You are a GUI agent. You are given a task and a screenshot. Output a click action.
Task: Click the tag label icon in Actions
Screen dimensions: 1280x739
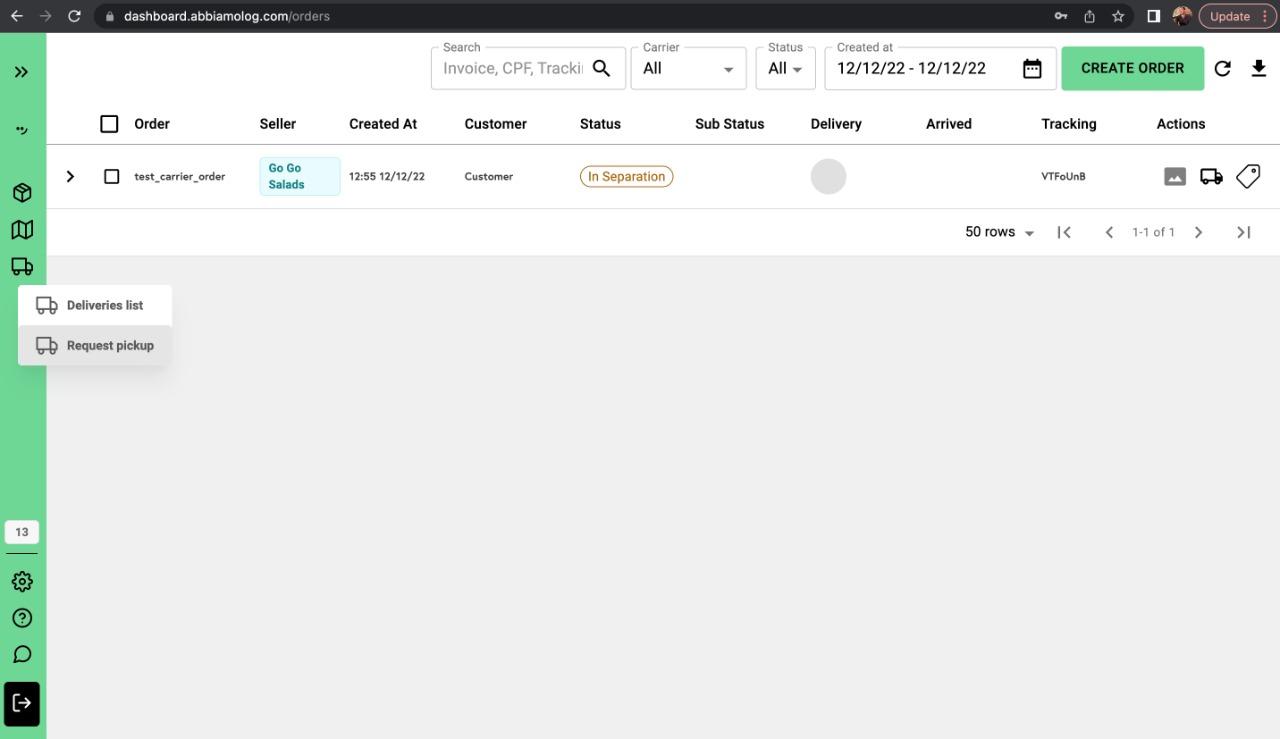pyautogui.click(x=1248, y=176)
